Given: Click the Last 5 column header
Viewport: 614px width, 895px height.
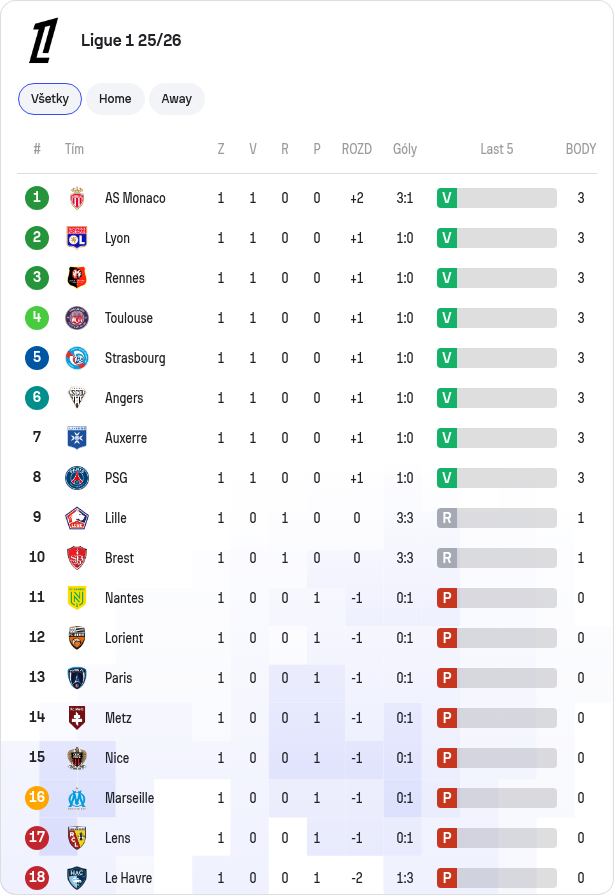Looking at the screenshot, I should tap(496, 149).
